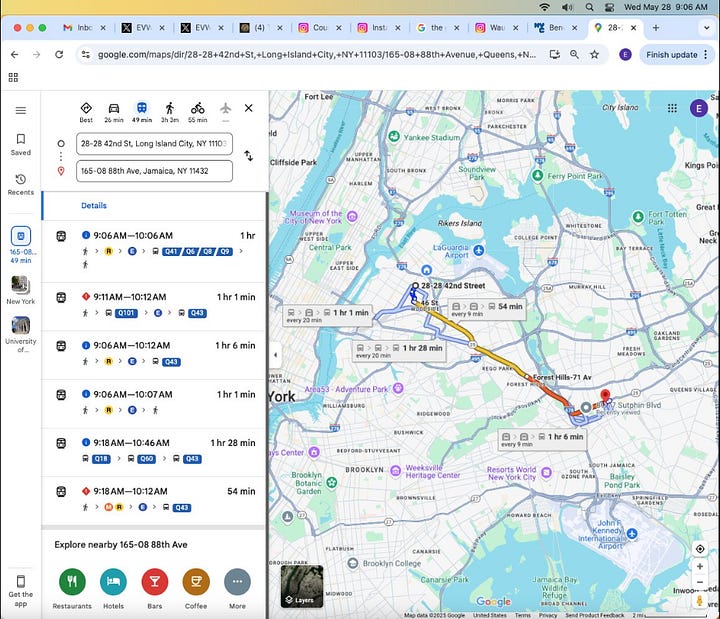Click the 1 hr 6 min route label on map

(542, 440)
